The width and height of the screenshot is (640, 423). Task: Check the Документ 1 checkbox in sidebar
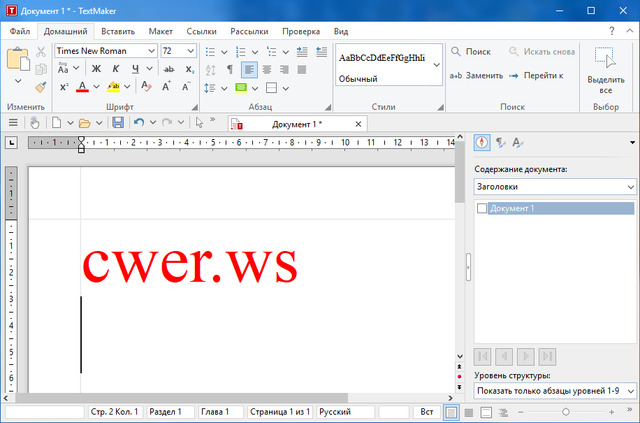[x=482, y=208]
